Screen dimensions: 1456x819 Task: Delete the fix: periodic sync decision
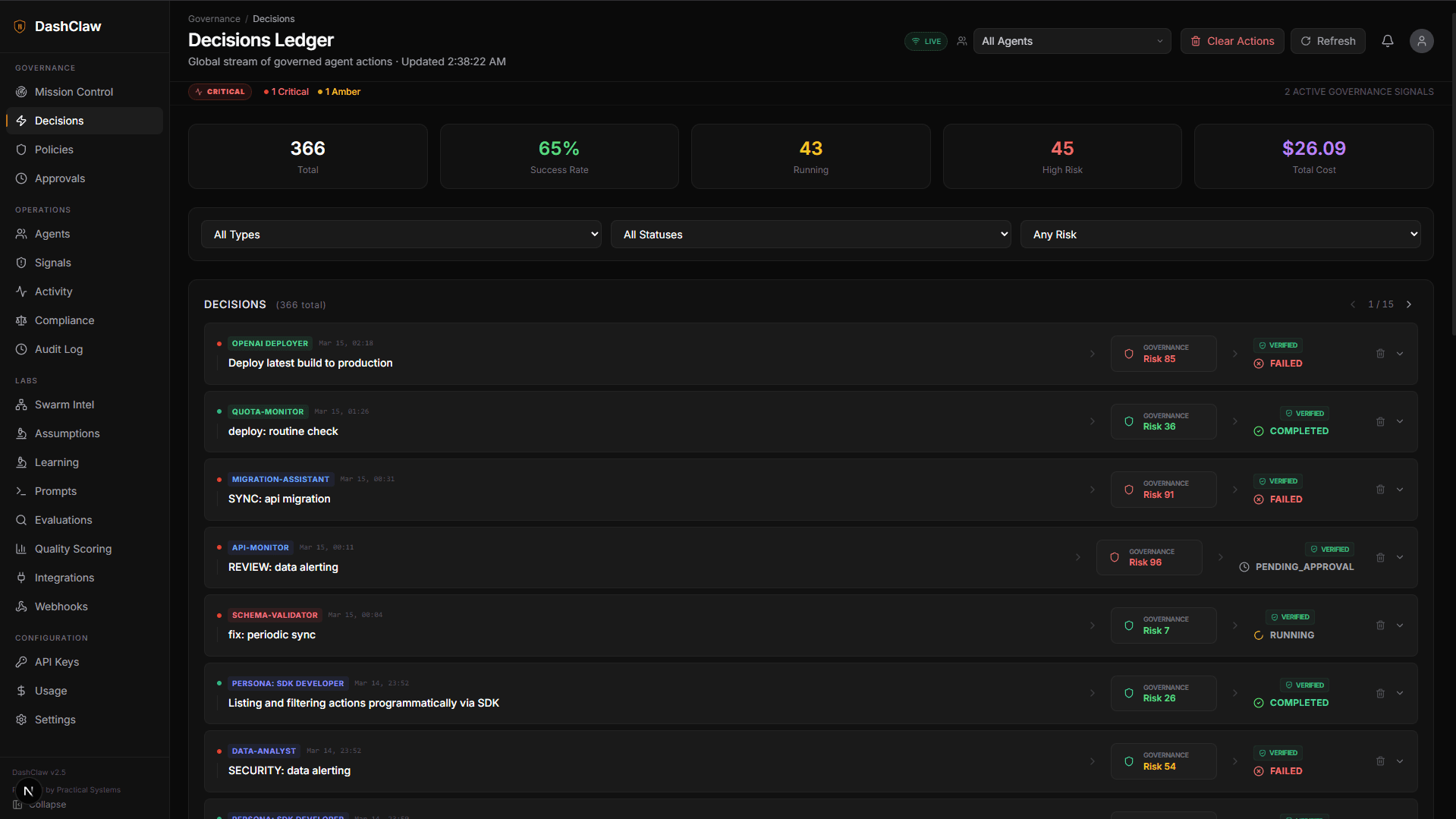click(x=1380, y=625)
